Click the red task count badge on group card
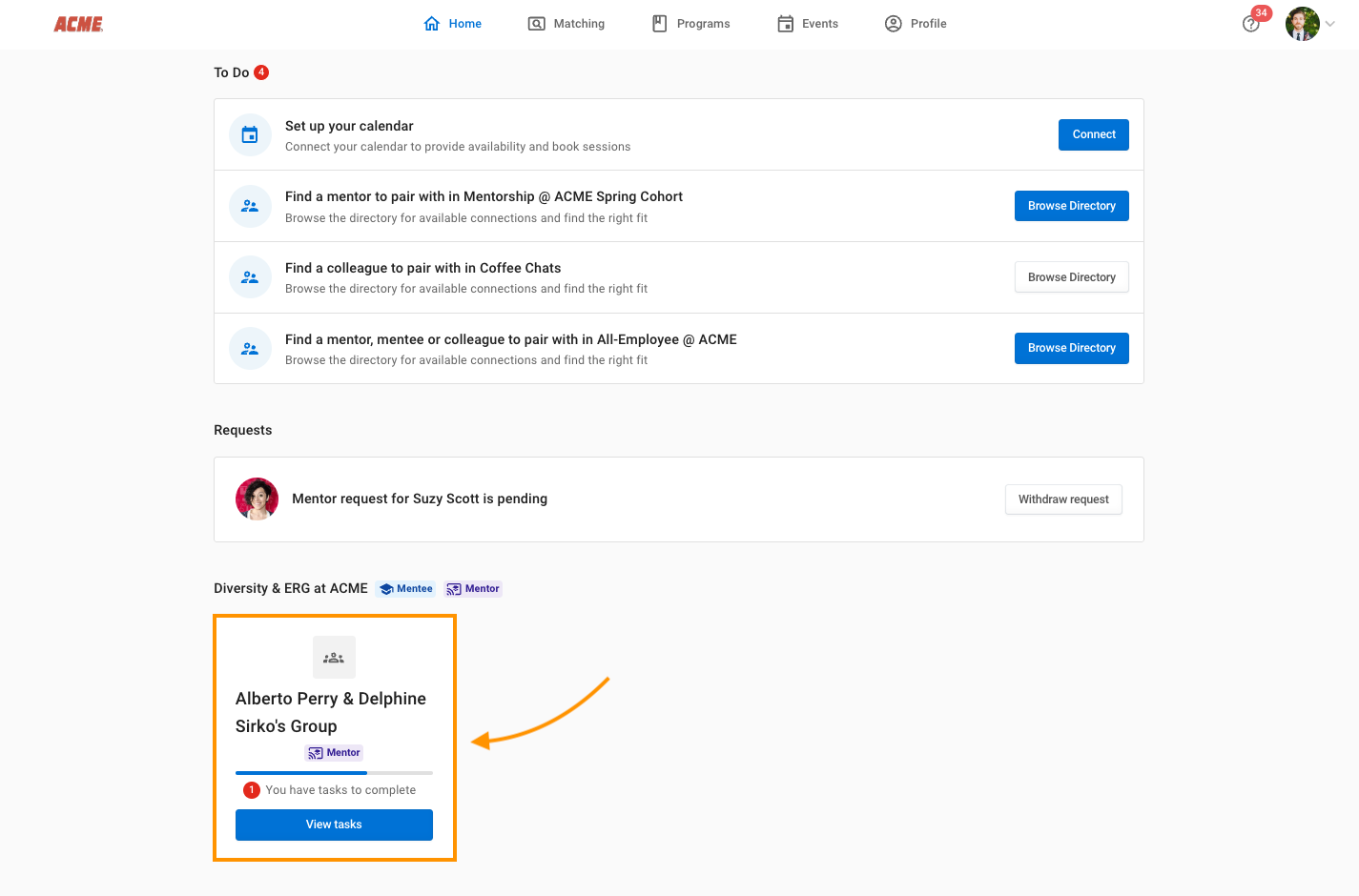1359x896 pixels. click(x=252, y=790)
